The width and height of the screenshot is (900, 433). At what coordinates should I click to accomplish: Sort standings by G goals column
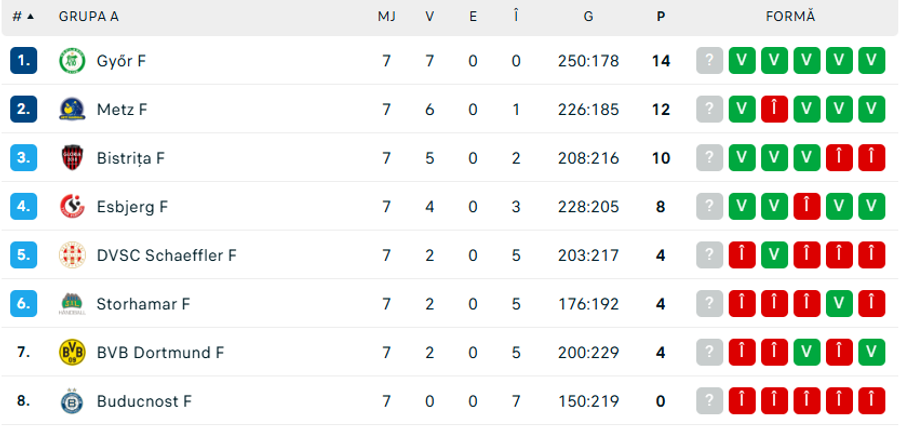[x=588, y=17]
